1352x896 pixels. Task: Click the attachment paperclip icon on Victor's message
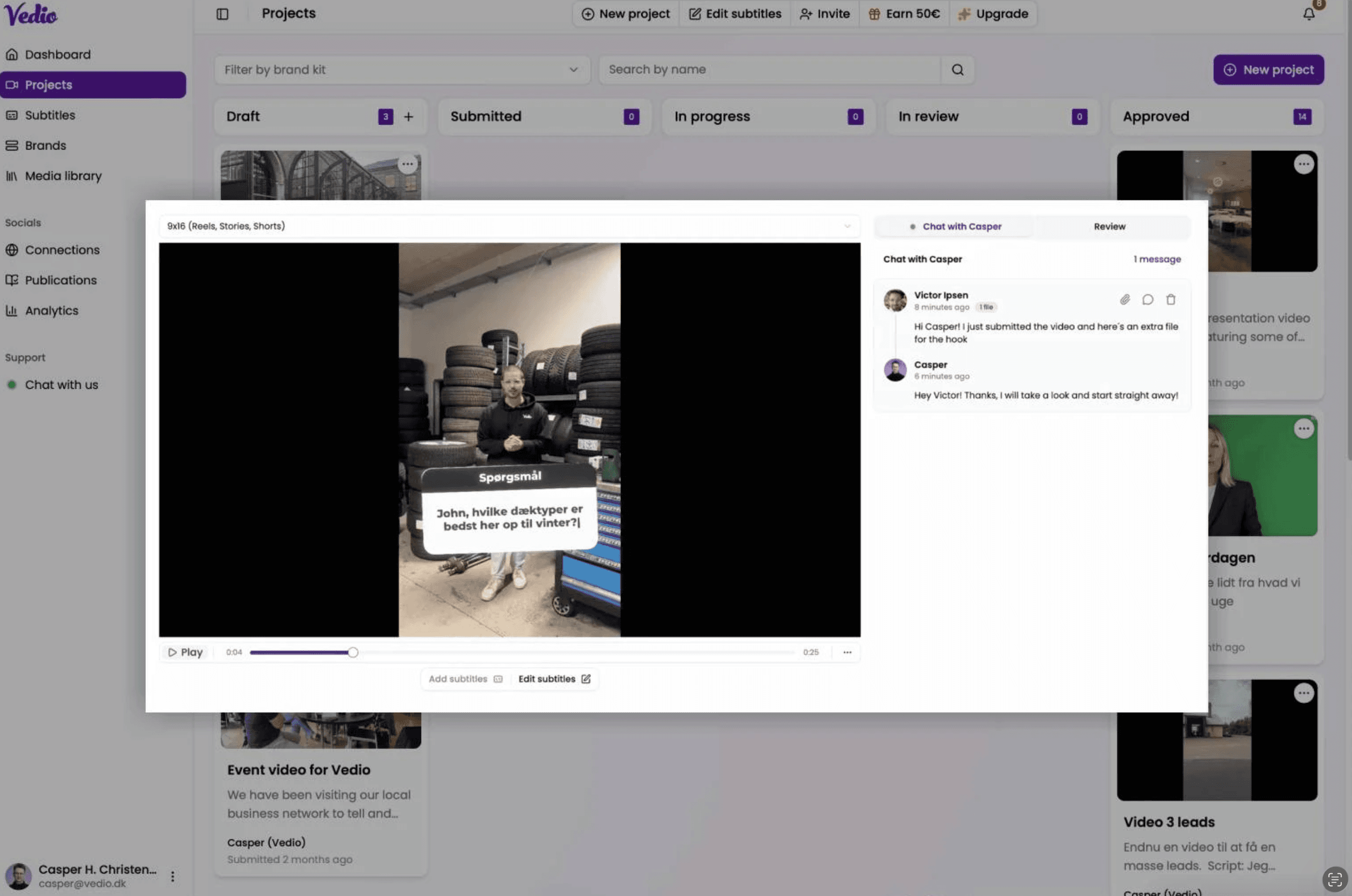pos(1125,300)
